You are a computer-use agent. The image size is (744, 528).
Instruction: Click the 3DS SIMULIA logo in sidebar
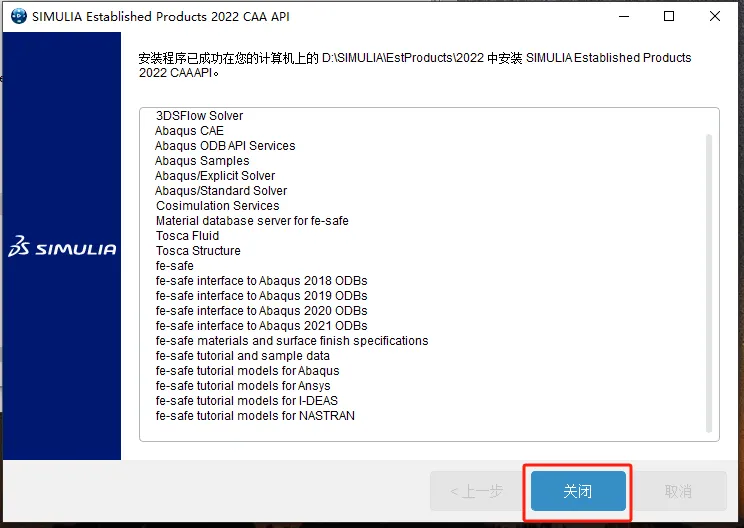(62, 246)
